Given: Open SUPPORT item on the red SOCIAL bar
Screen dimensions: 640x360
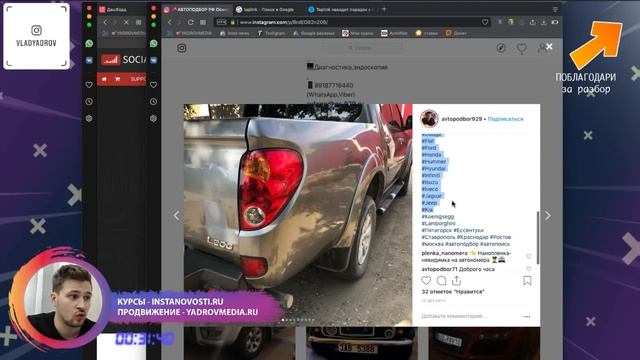Looking at the screenshot, I should (138, 79).
